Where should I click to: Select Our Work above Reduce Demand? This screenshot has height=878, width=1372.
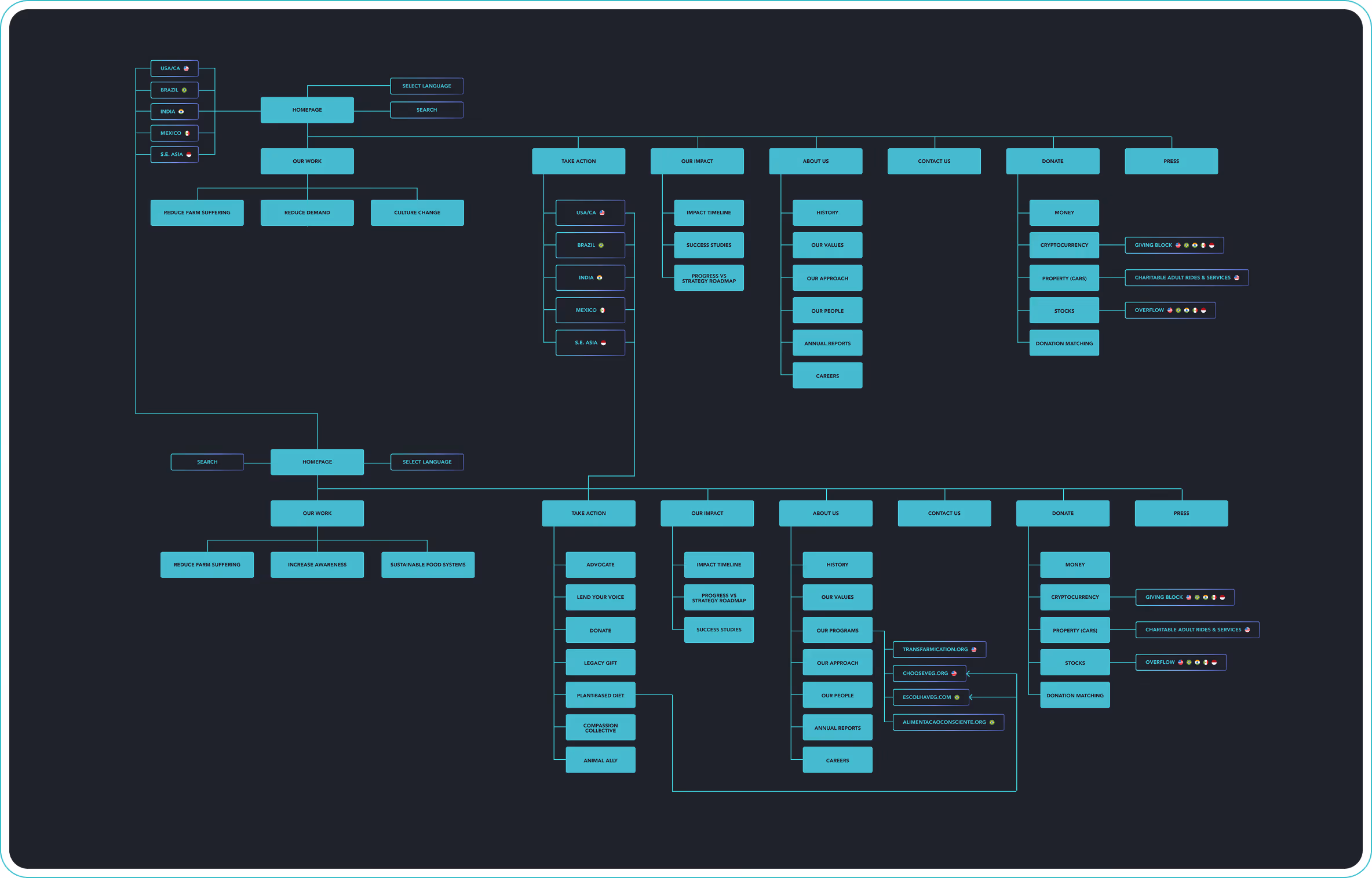[x=307, y=161]
